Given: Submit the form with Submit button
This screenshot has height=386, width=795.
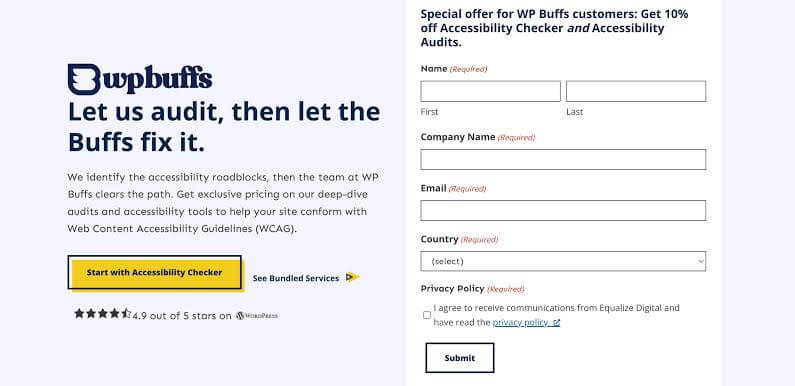Looking at the screenshot, I should [x=460, y=358].
